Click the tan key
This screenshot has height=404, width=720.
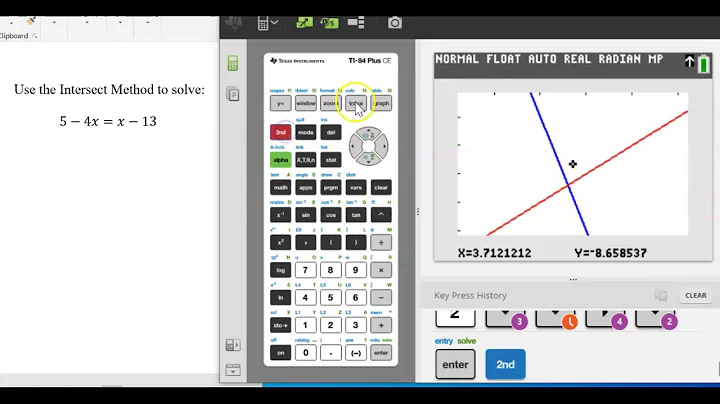click(x=356, y=215)
